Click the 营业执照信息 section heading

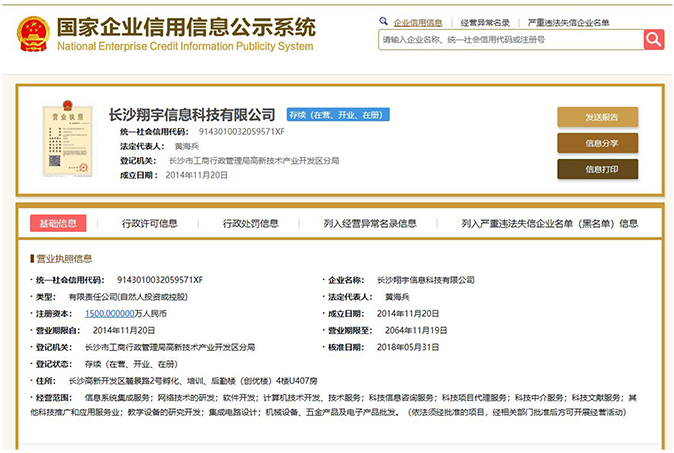pos(64,259)
